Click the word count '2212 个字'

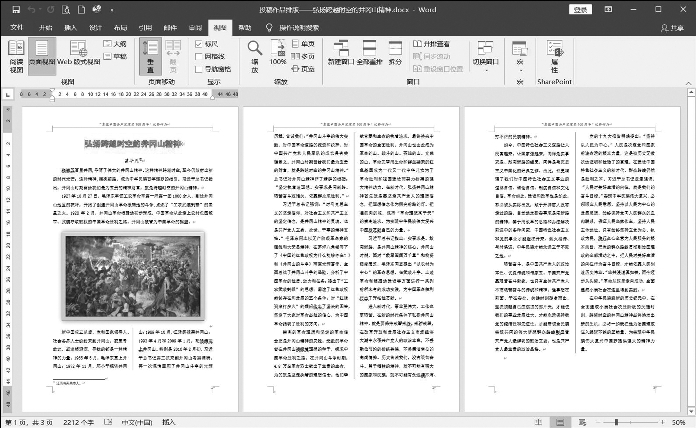coord(78,422)
